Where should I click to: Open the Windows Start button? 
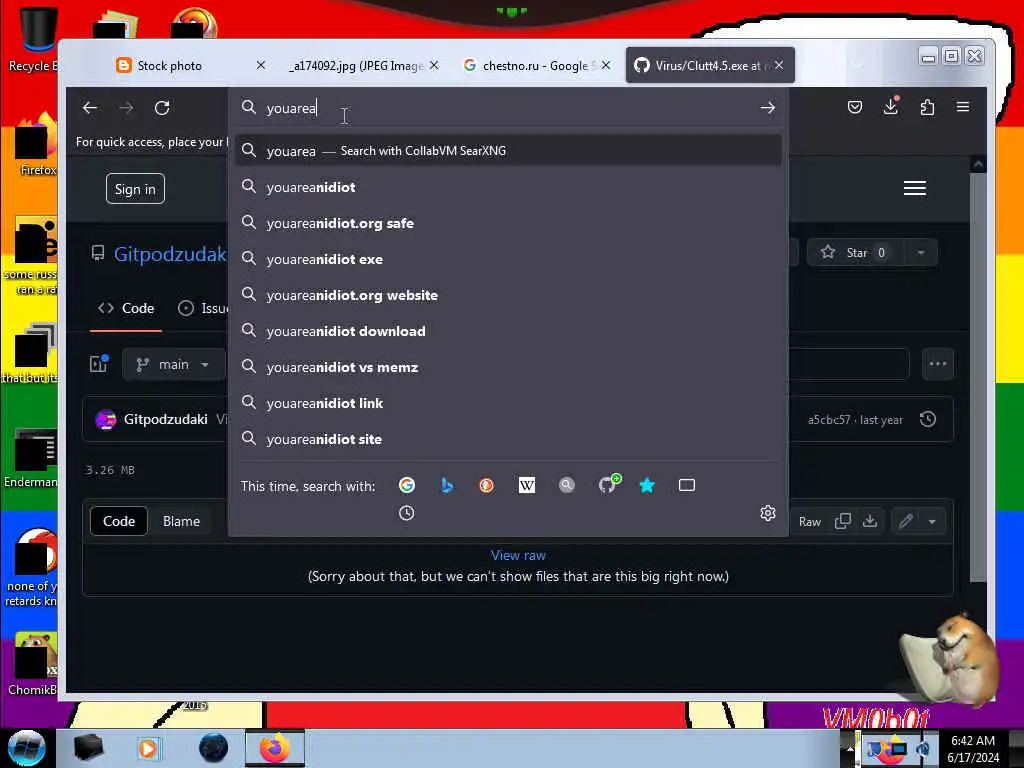tap(26, 748)
